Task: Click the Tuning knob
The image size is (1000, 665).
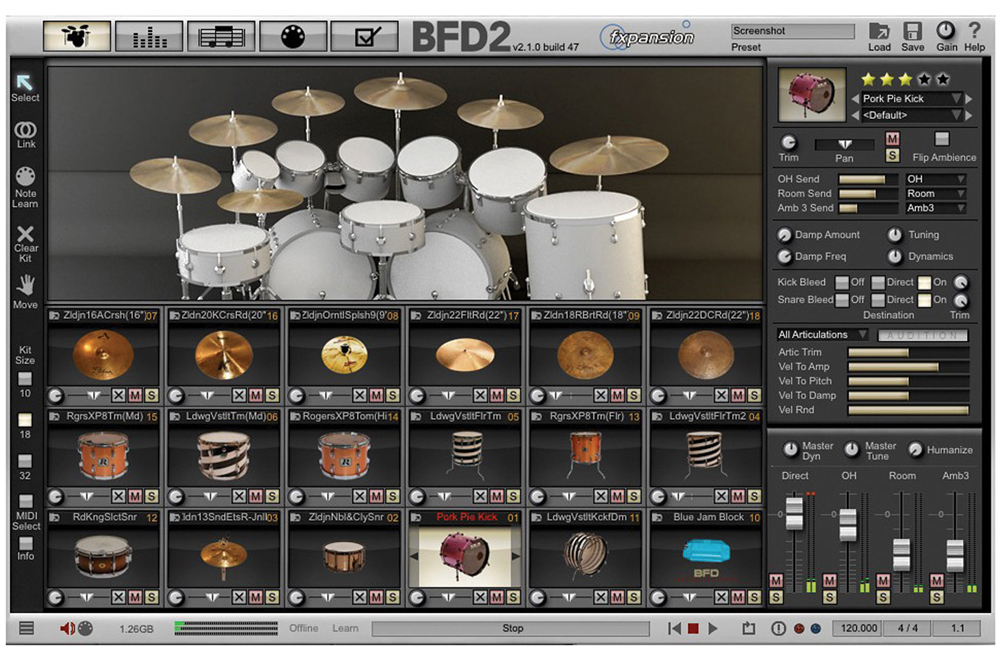Action: pos(895,235)
